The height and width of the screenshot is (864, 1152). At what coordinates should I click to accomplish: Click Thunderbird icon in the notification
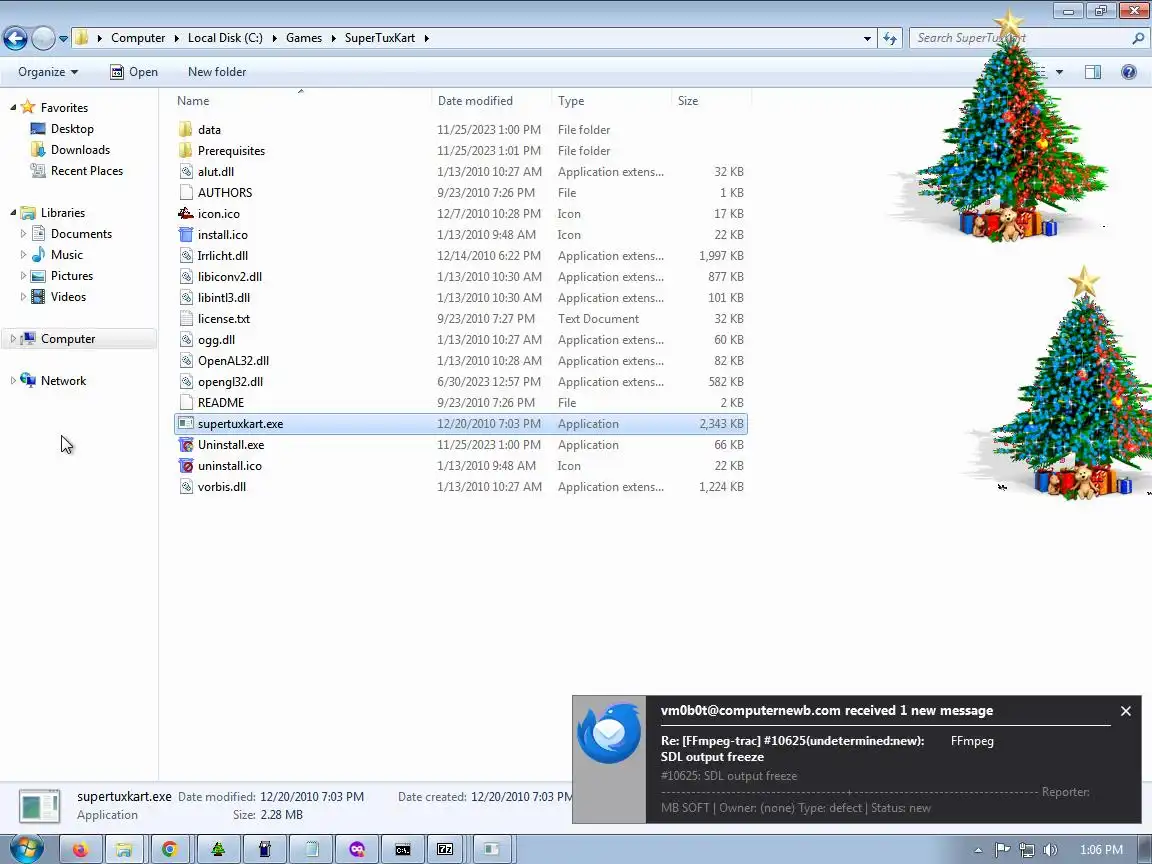(x=609, y=733)
